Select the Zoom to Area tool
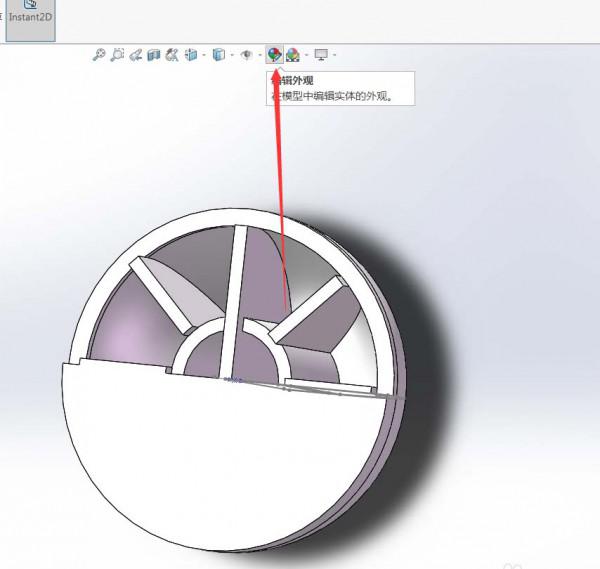Viewport: 600px width, 569px height. 117,55
